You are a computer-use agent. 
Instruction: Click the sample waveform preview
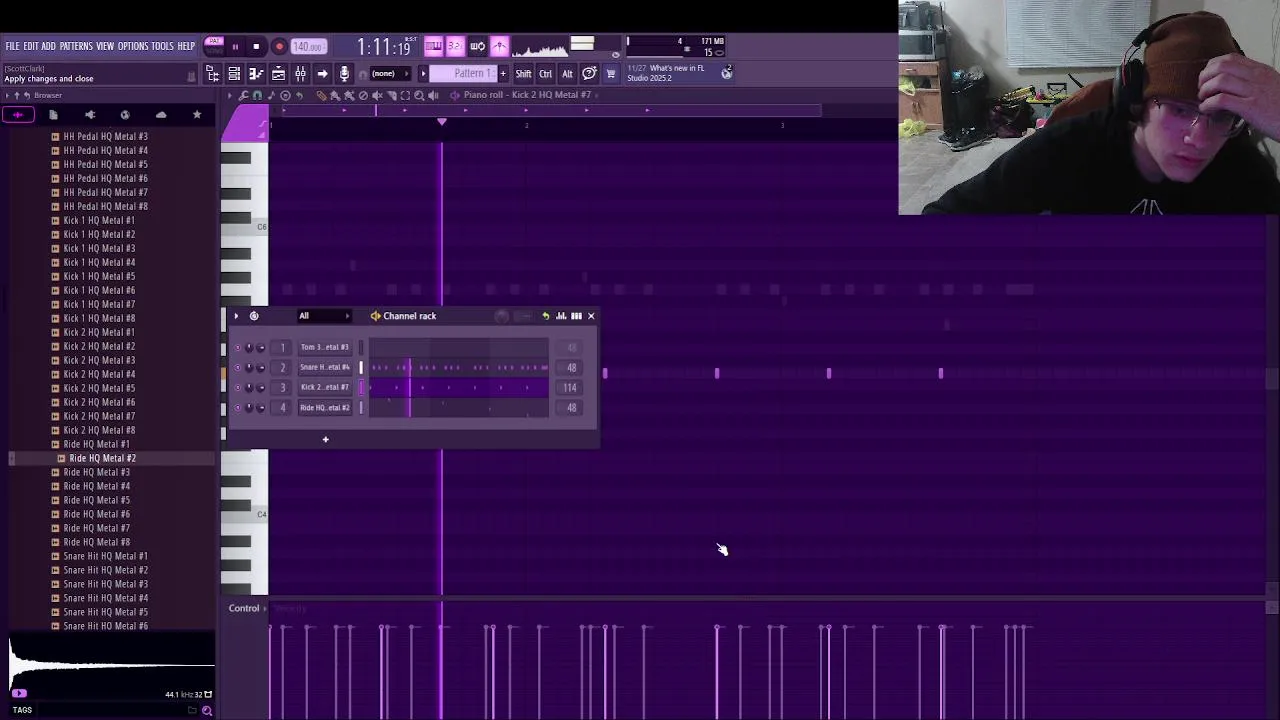pyautogui.click(x=112, y=665)
